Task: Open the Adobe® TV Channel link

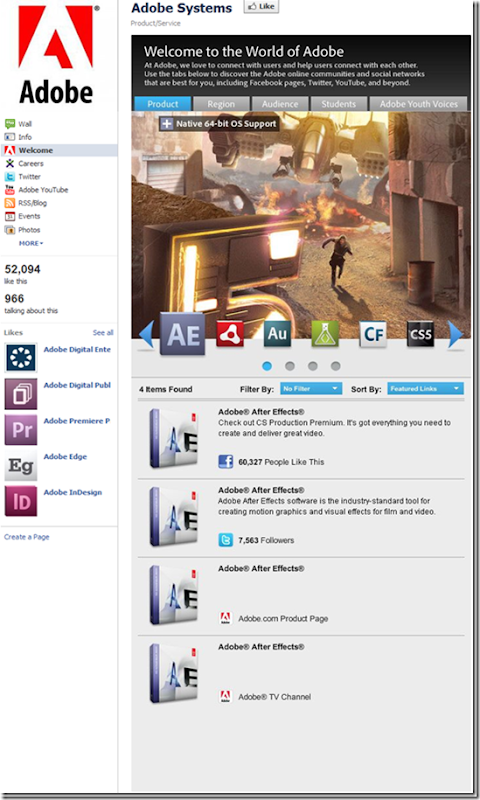Action: pyautogui.click(x=274, y=696)
